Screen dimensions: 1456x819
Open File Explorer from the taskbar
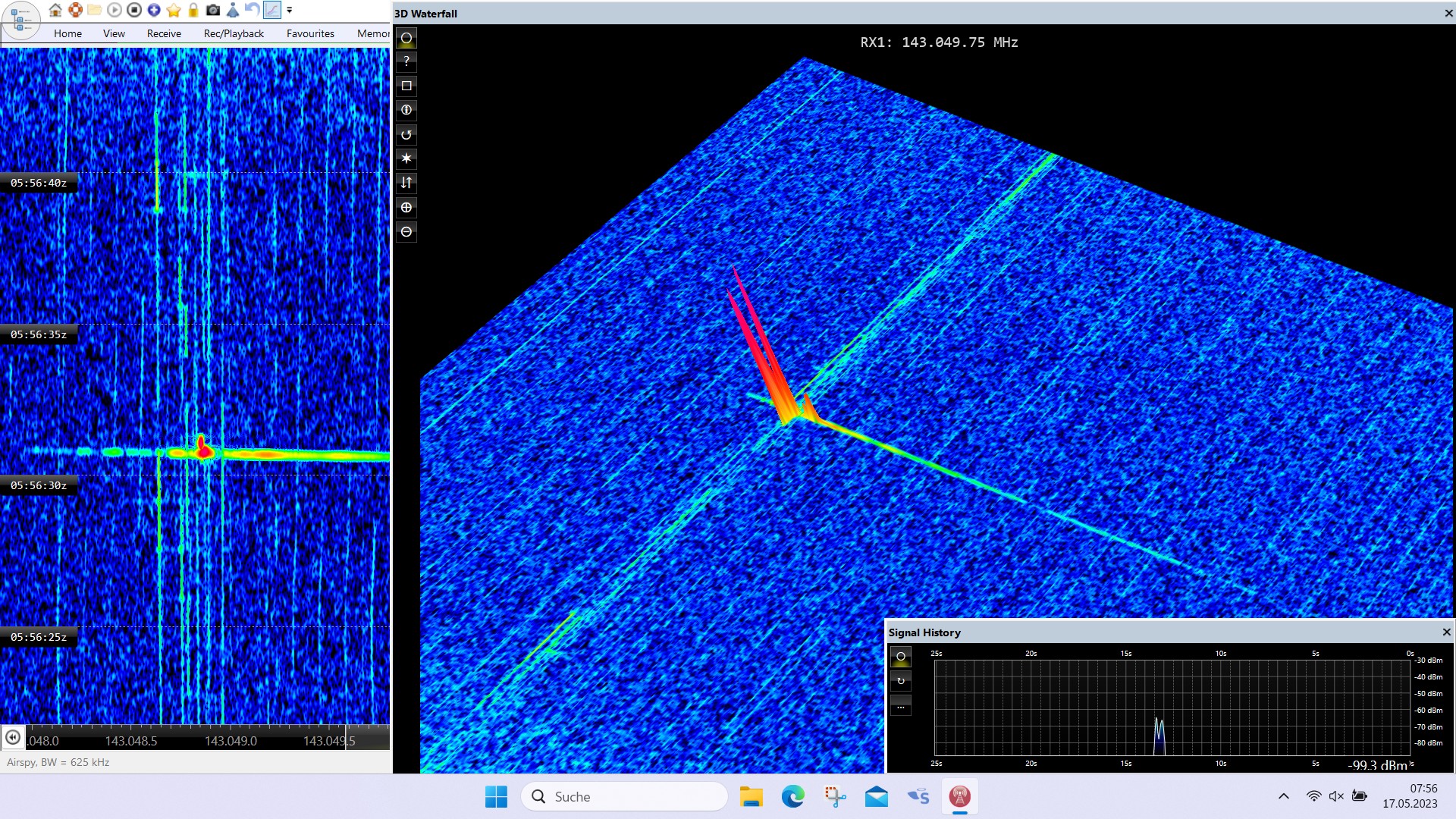(x=751, y=796)
